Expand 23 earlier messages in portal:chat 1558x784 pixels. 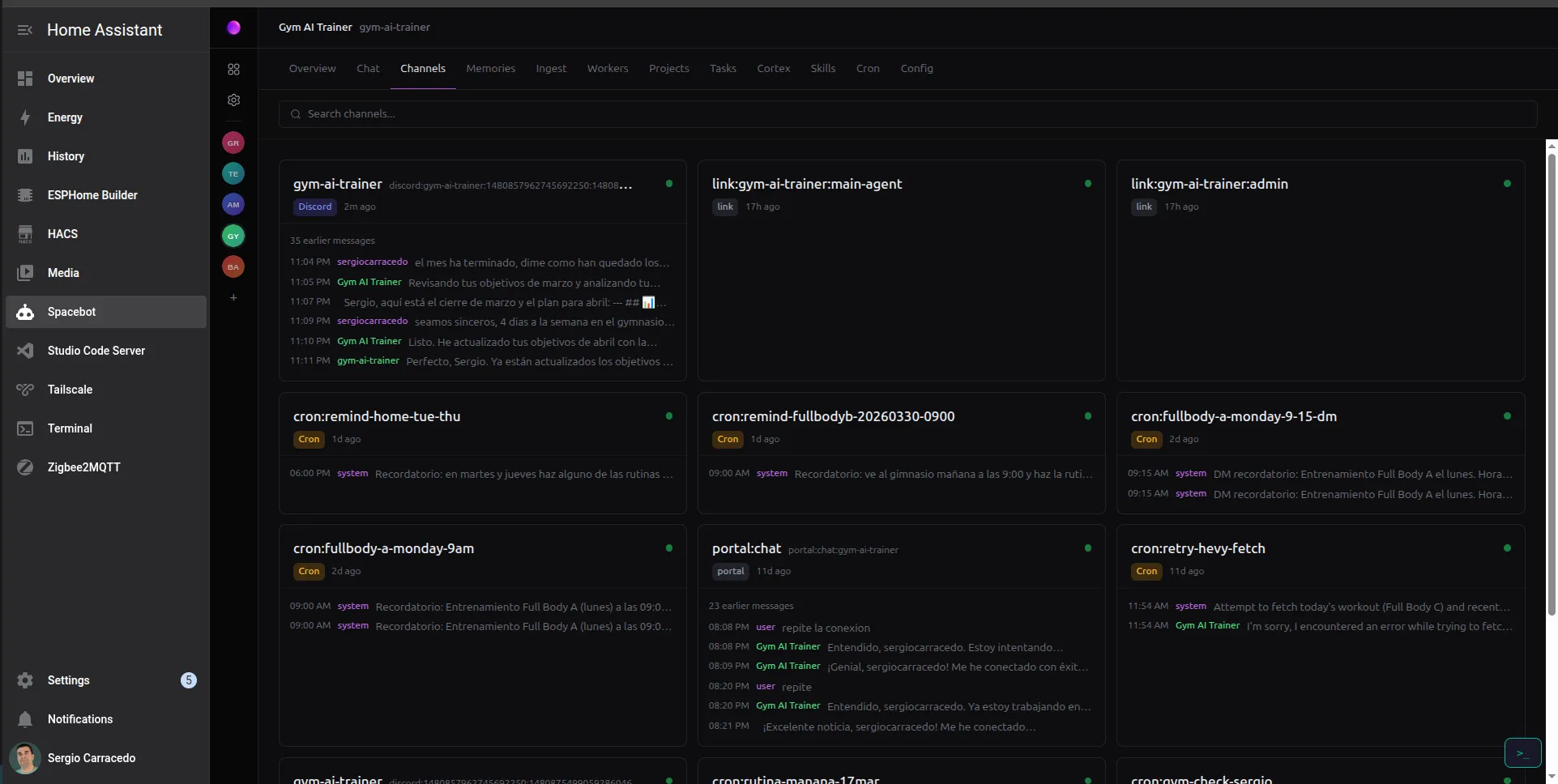(750, 606)
